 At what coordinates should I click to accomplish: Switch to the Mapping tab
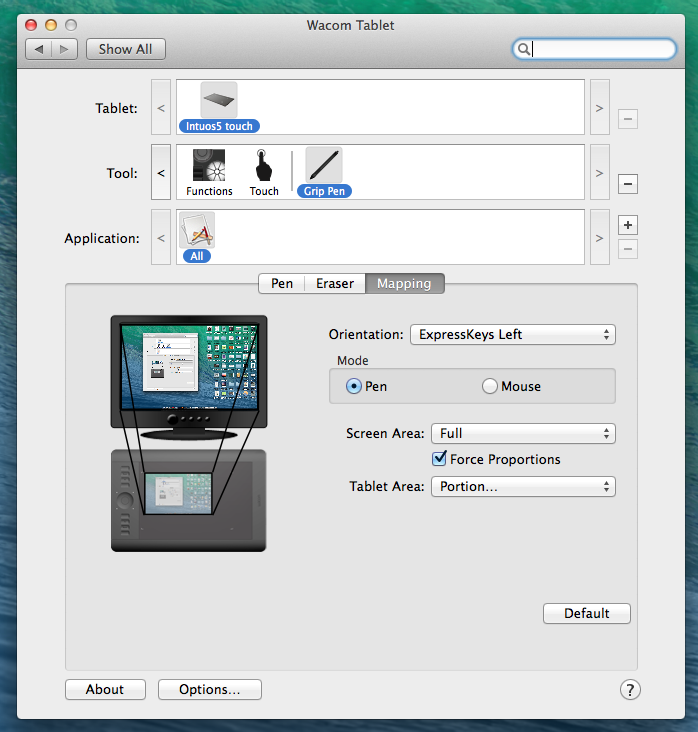[404, 283]
